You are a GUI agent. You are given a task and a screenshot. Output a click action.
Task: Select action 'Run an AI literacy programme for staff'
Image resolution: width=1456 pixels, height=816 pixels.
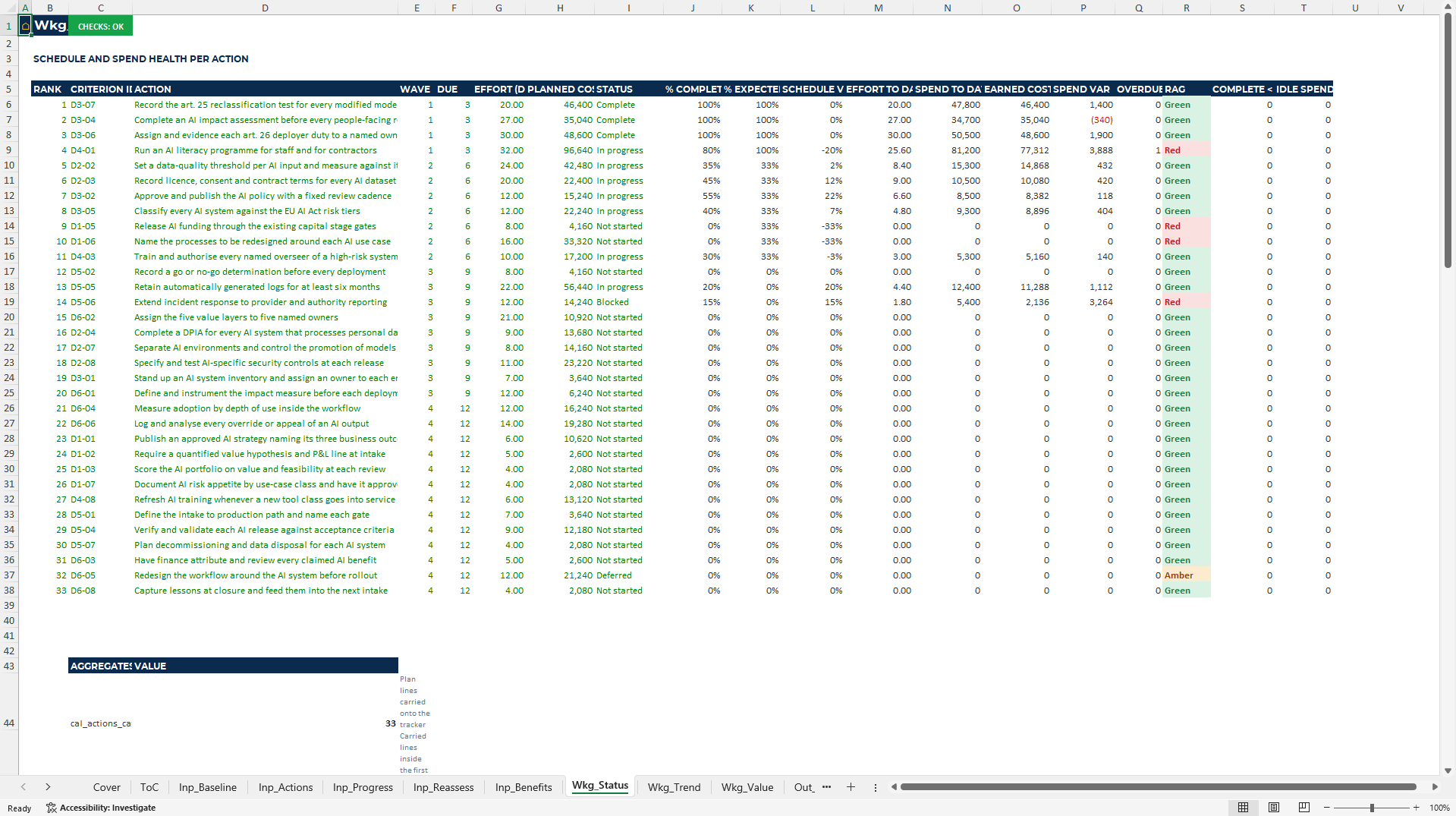pyautogui.click(x=265, y=150)
